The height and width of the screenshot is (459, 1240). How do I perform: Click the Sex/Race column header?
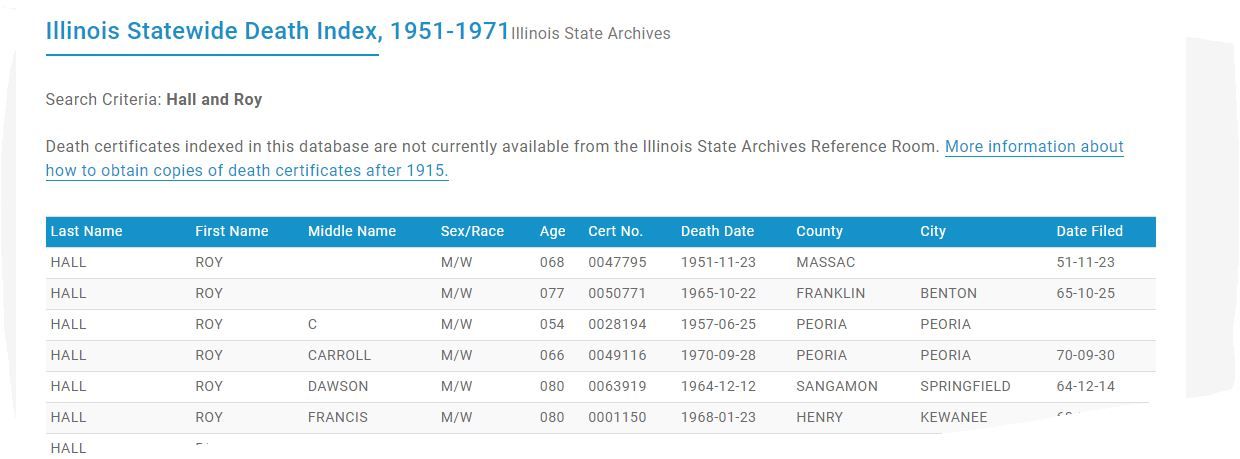click(472, 231)
